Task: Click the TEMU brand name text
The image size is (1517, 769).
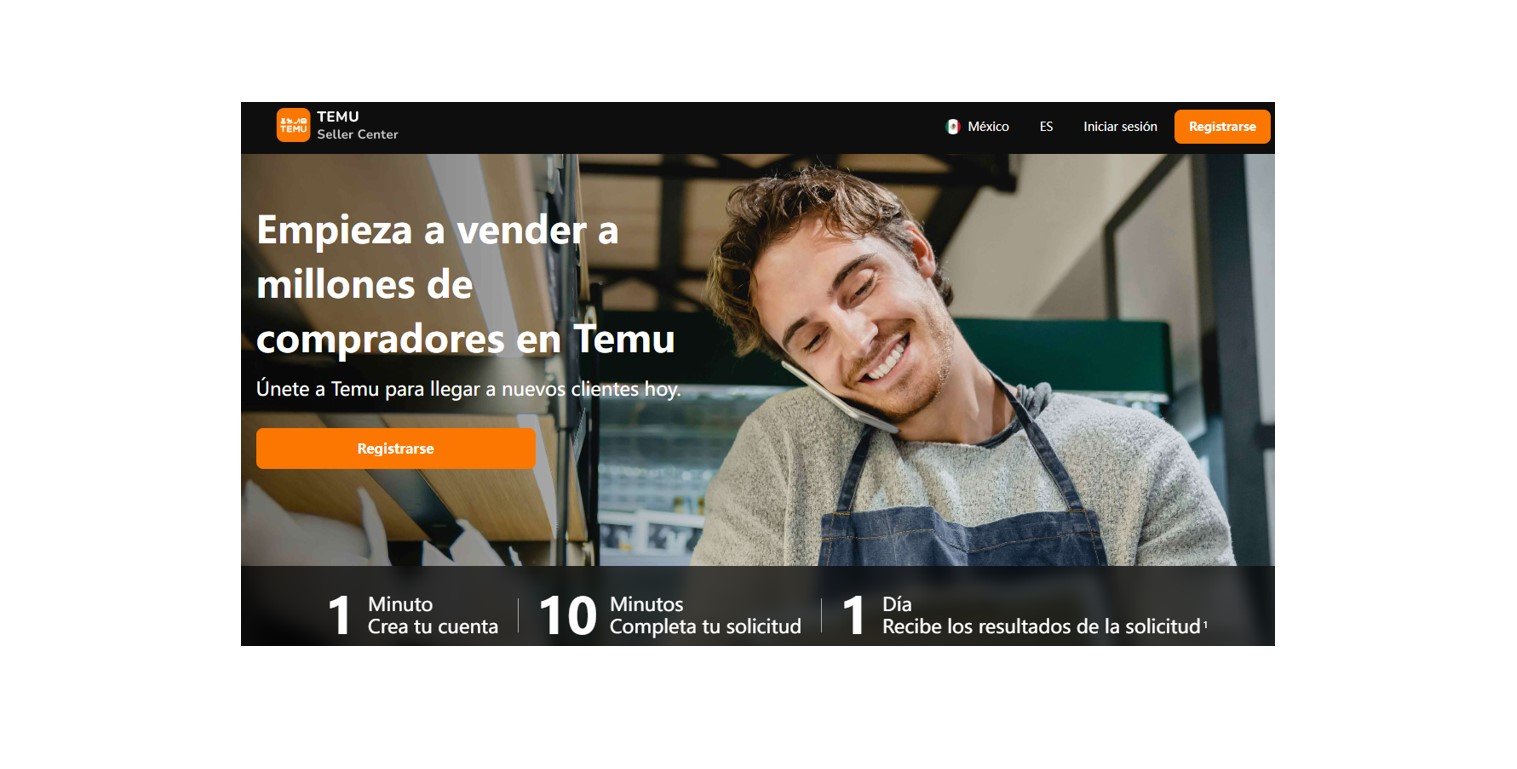Action: [338, 117]
